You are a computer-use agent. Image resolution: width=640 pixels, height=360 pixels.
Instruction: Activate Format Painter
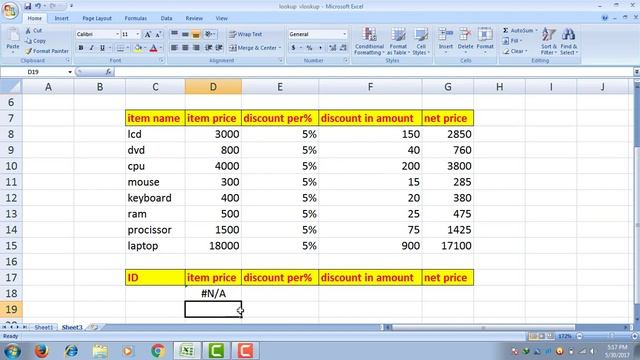(47, 51)
